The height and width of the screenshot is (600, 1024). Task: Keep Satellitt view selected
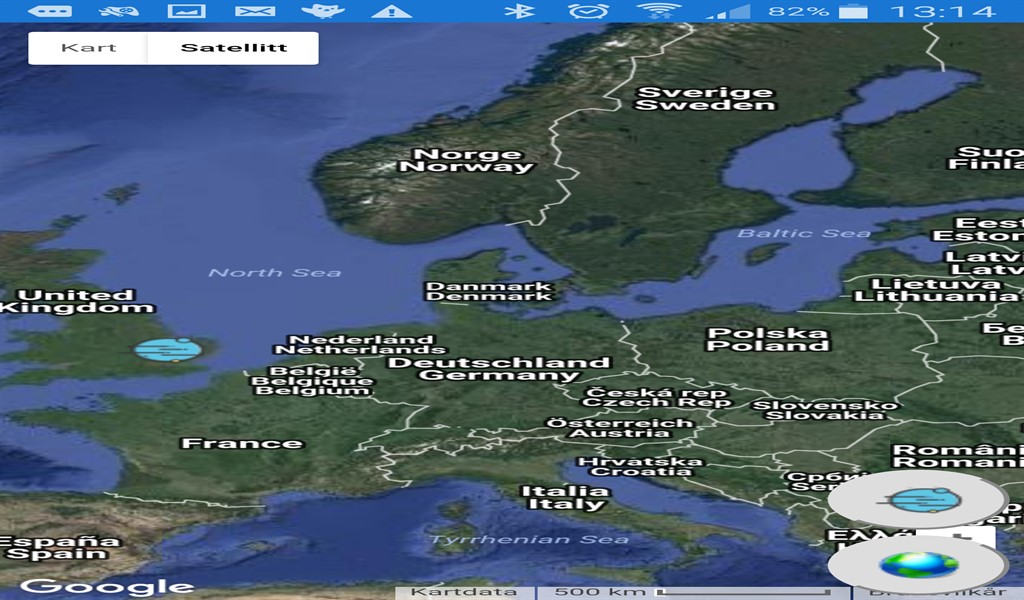click(x=234, y=46)
